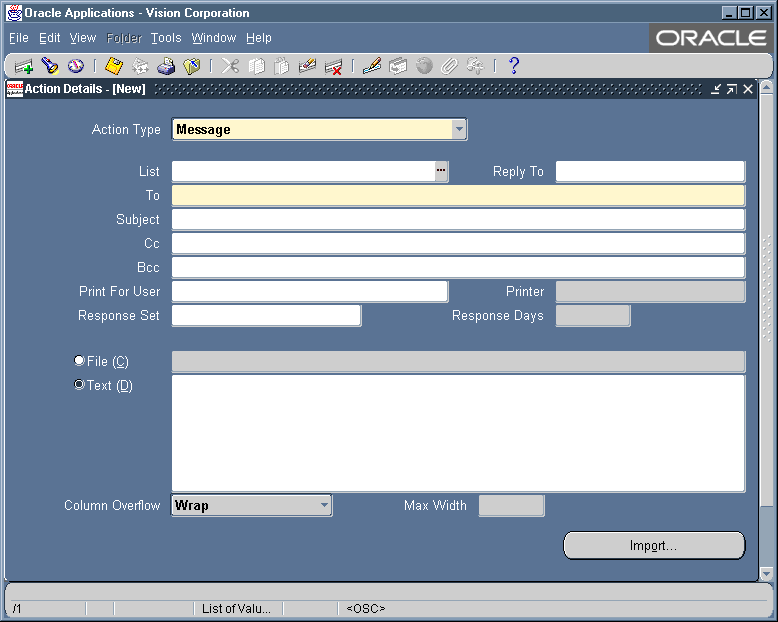Viewport: 778px width, 622px height.
Task: Click the "<OSC>" status bar text
Action: click(x=366, y=609)
